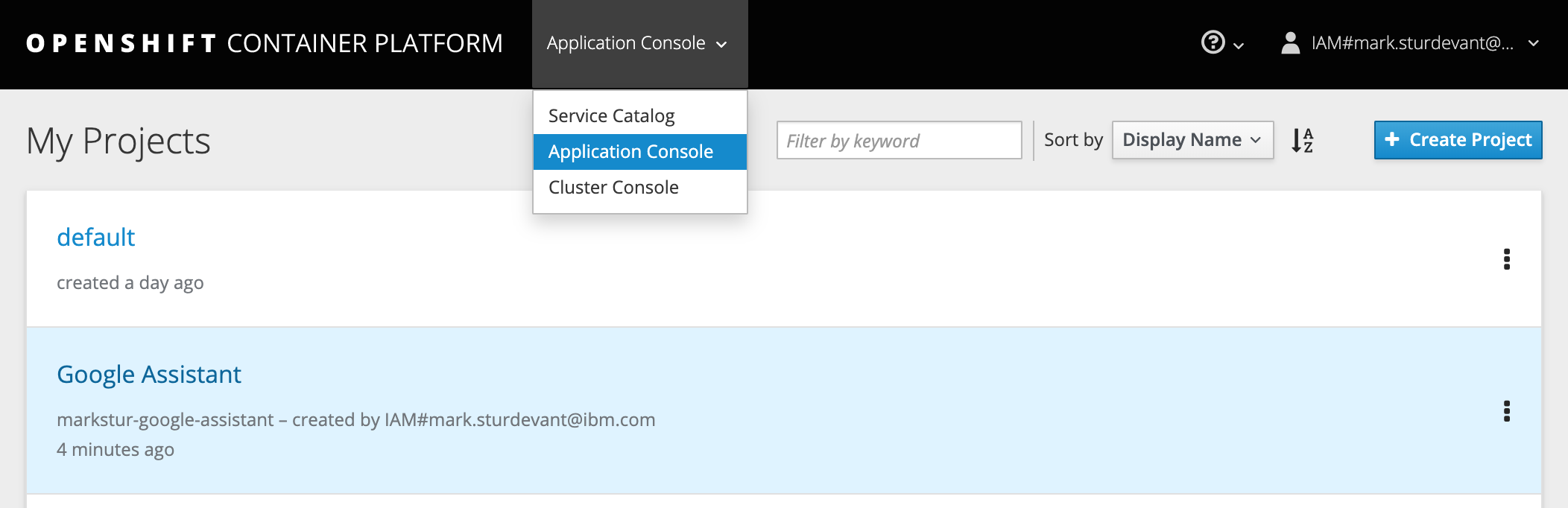Open kebab menu for Google Assistant project
This screenshot has width=1568, height=508.
click(1507, 411)
